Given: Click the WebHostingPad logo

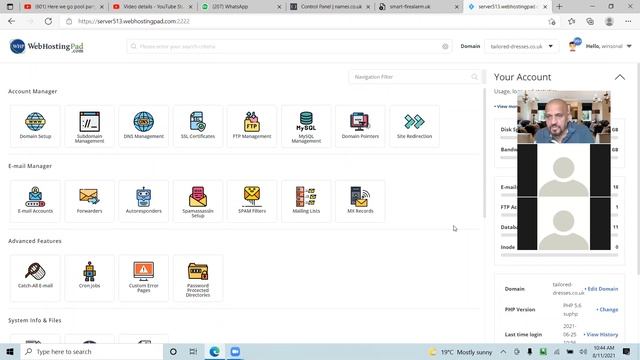Looking at the screenshot, I should click(47, 47).
